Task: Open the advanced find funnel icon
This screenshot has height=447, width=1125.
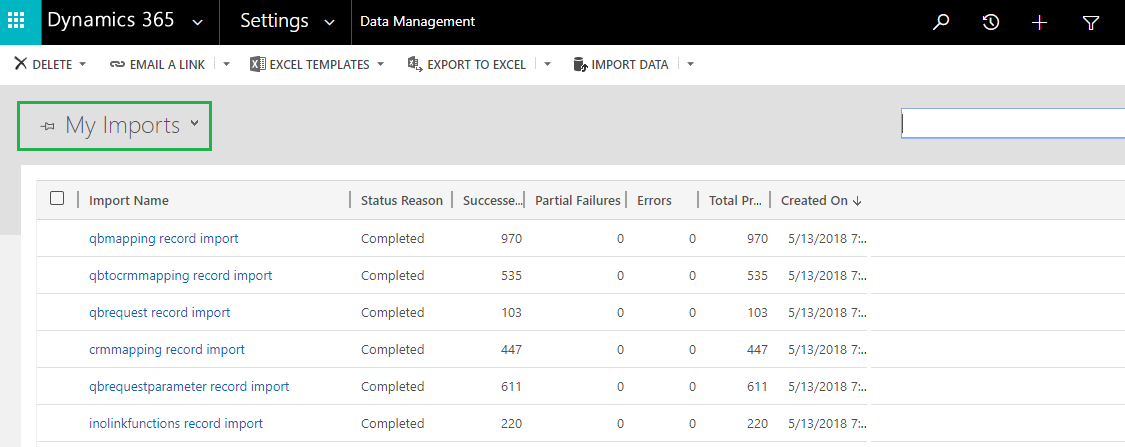Action: point(1090,22)
